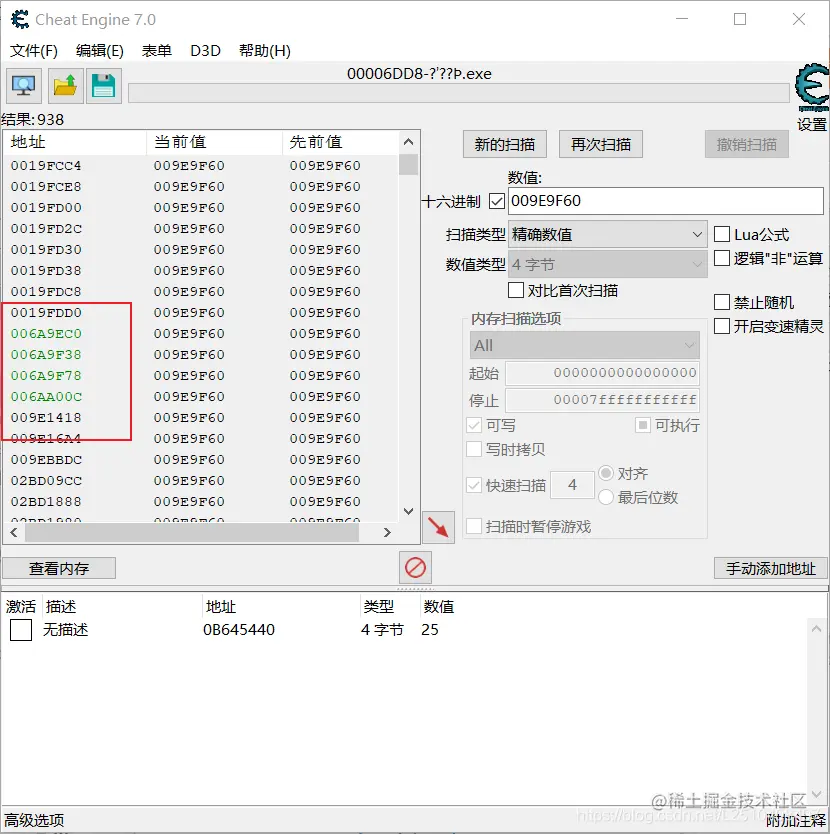Image resolution: width=830 pixels, height=834 pixels.
Task: Open the D3D menu
Action: pos(205,50)
